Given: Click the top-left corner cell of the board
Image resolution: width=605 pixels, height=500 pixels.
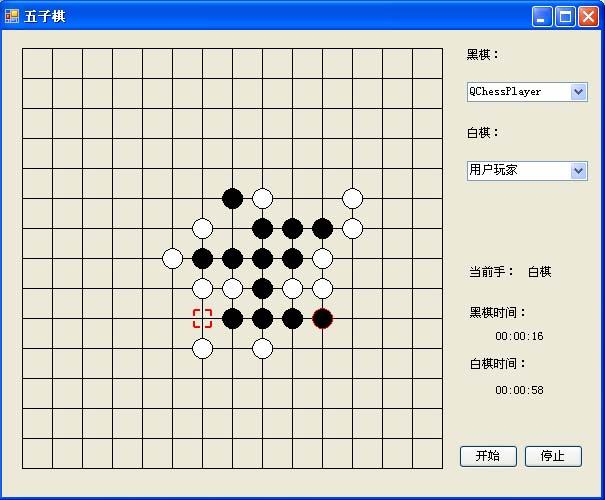Looking at the screenshot, I should click(x=37, y=63).
